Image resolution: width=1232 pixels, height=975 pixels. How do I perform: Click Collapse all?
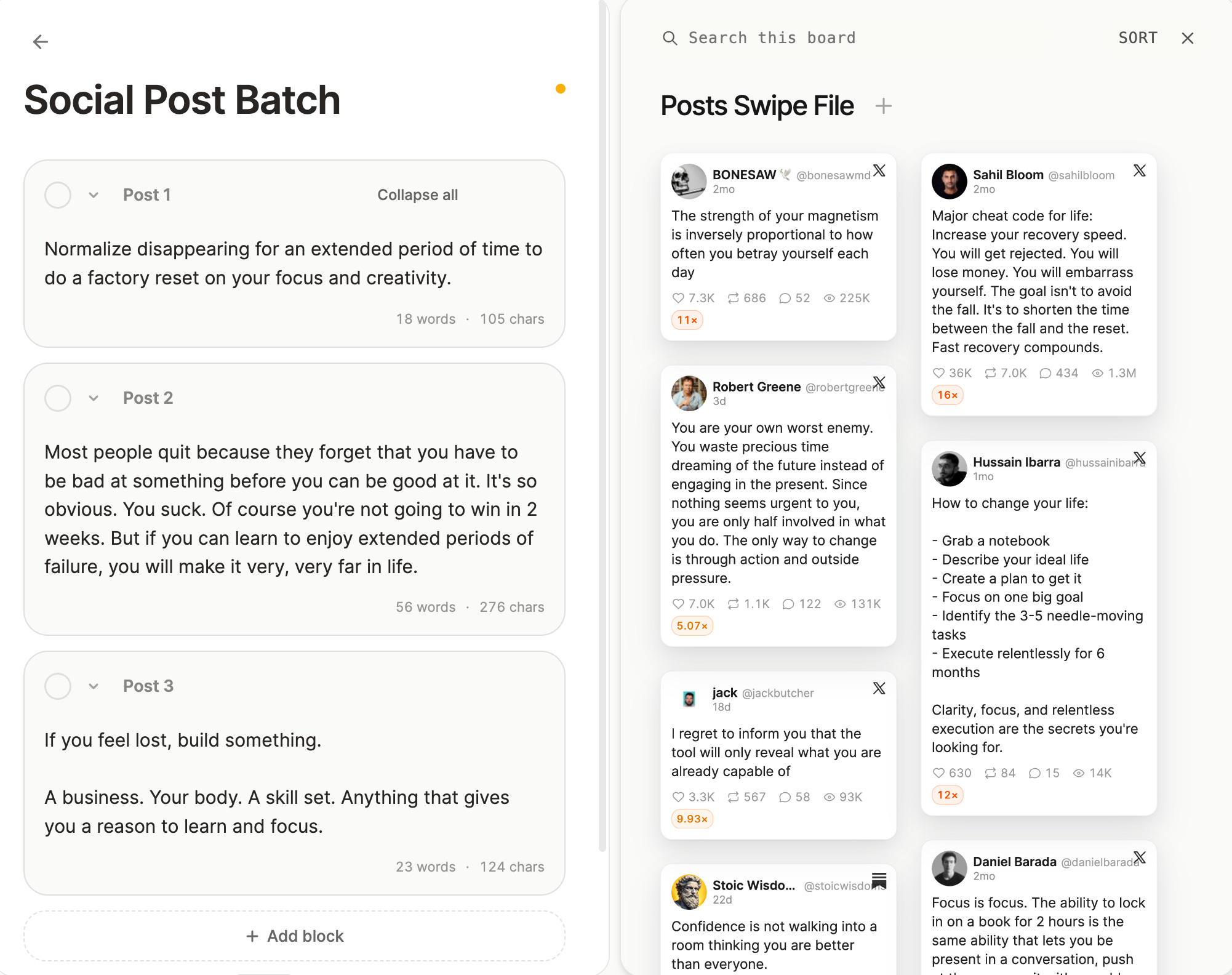[418, 195]
